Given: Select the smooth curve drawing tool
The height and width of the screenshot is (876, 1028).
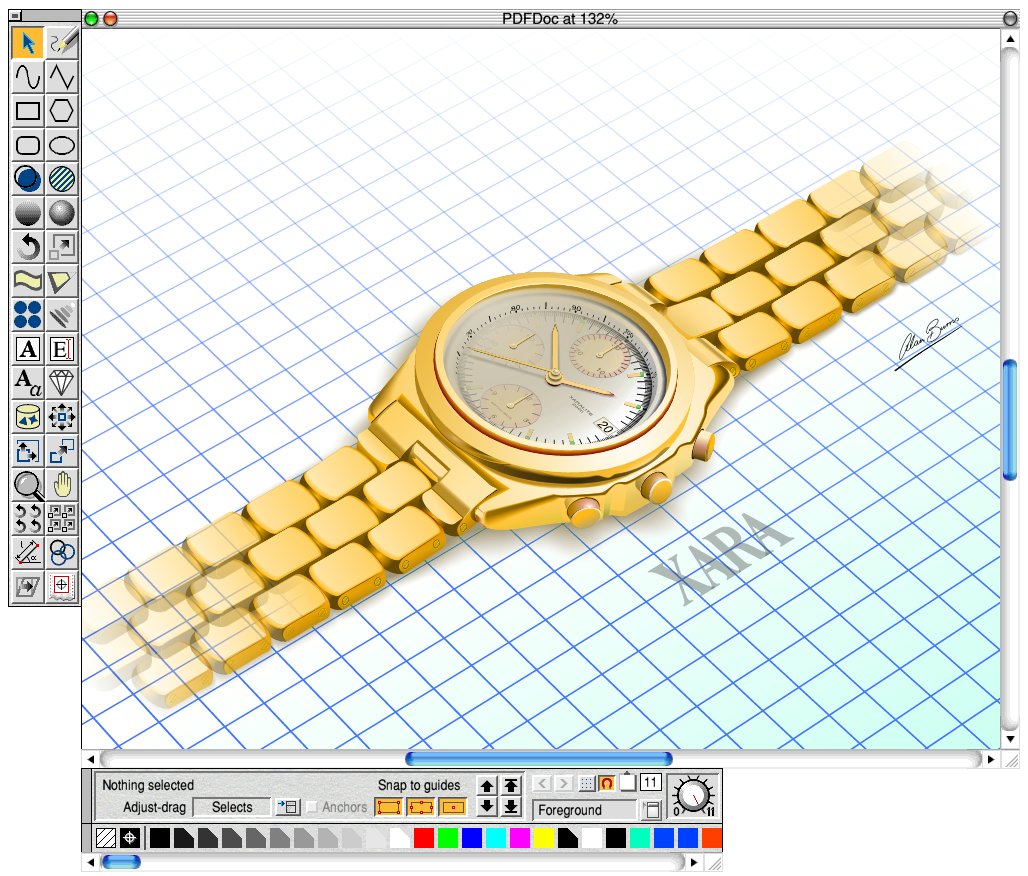Looking at the screenshot, I should tap(28, 76).
